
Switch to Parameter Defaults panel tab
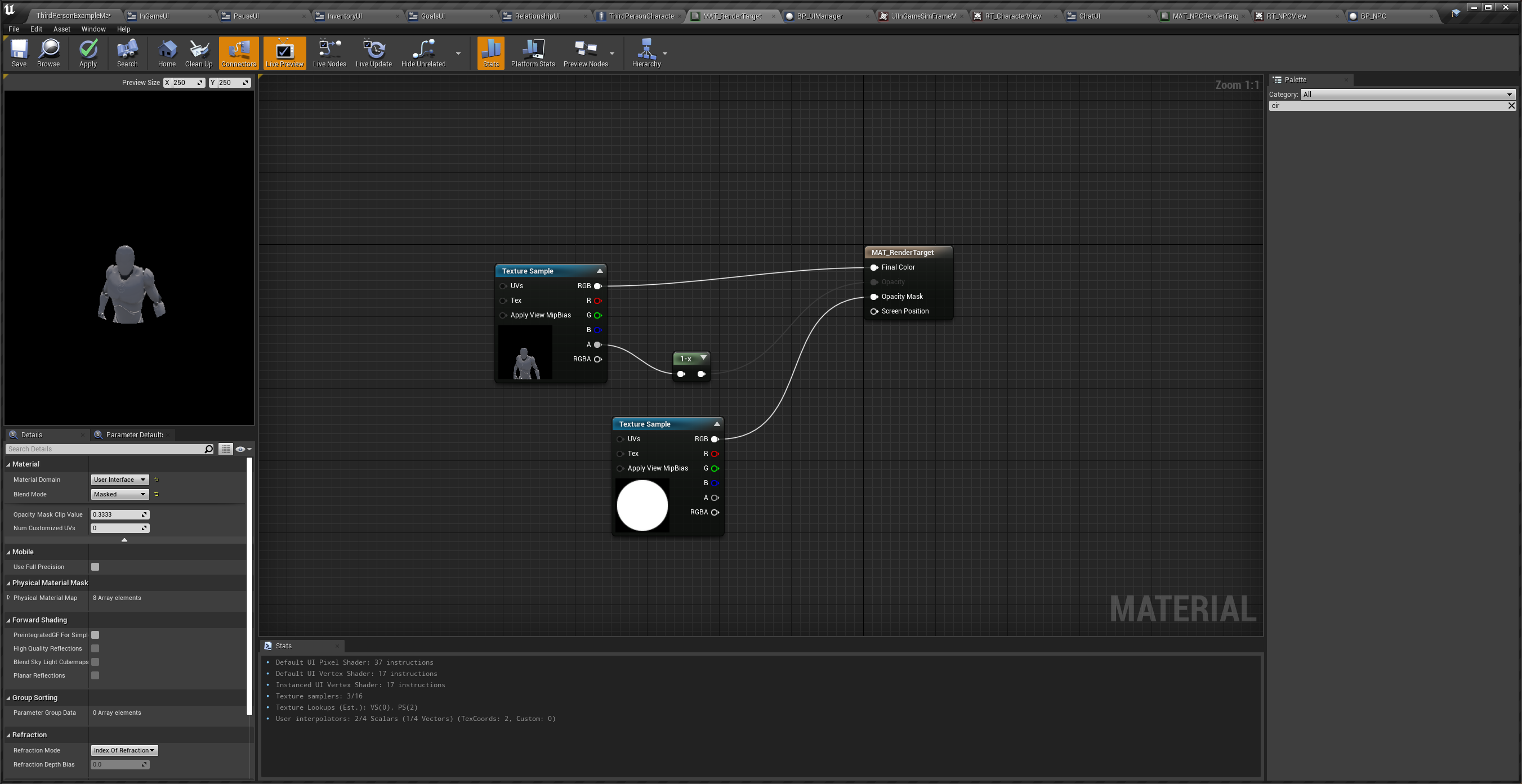click(133, 434)
